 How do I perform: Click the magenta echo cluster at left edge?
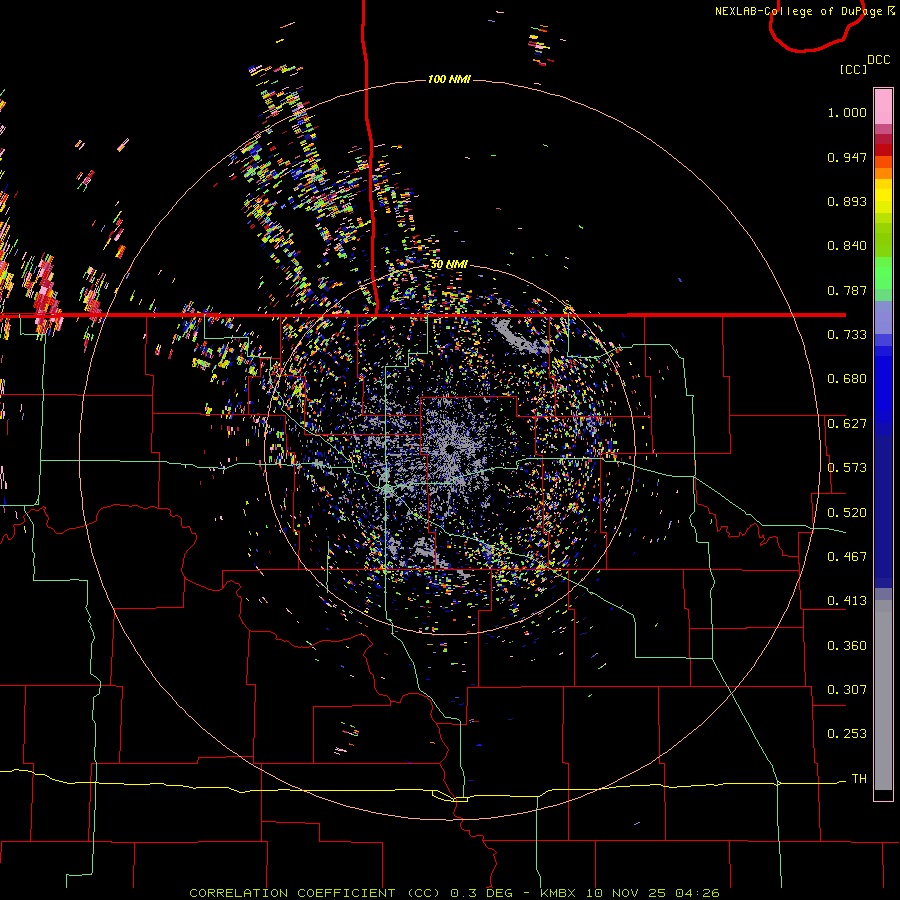tap(46, 298)
